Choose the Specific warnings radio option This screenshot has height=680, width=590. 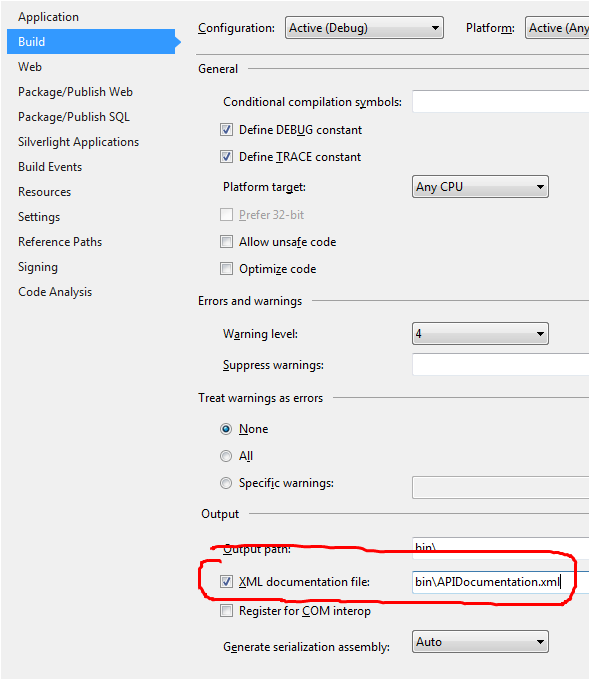(226, 483)
